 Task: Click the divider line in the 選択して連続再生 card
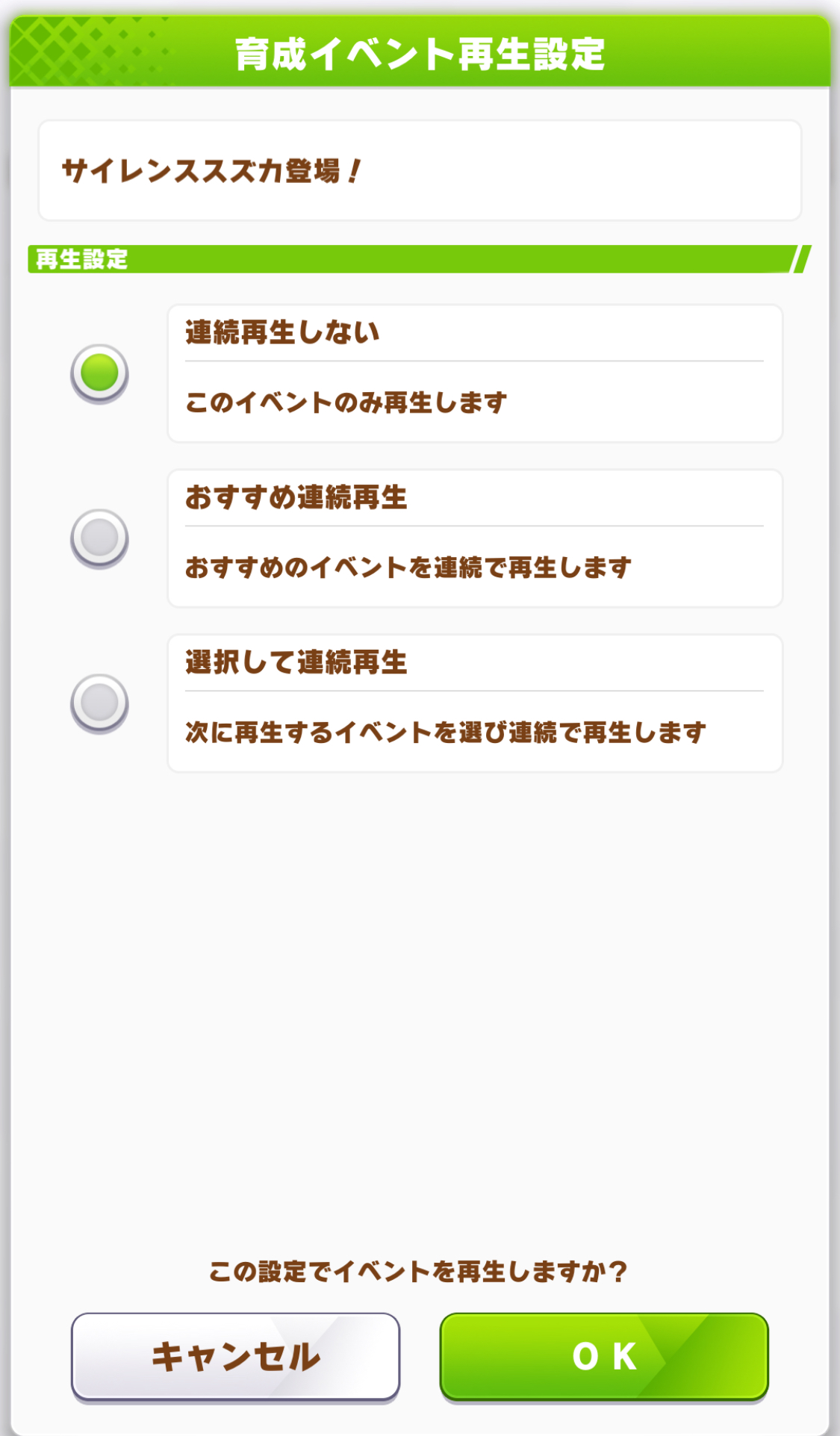click(474, 691)
